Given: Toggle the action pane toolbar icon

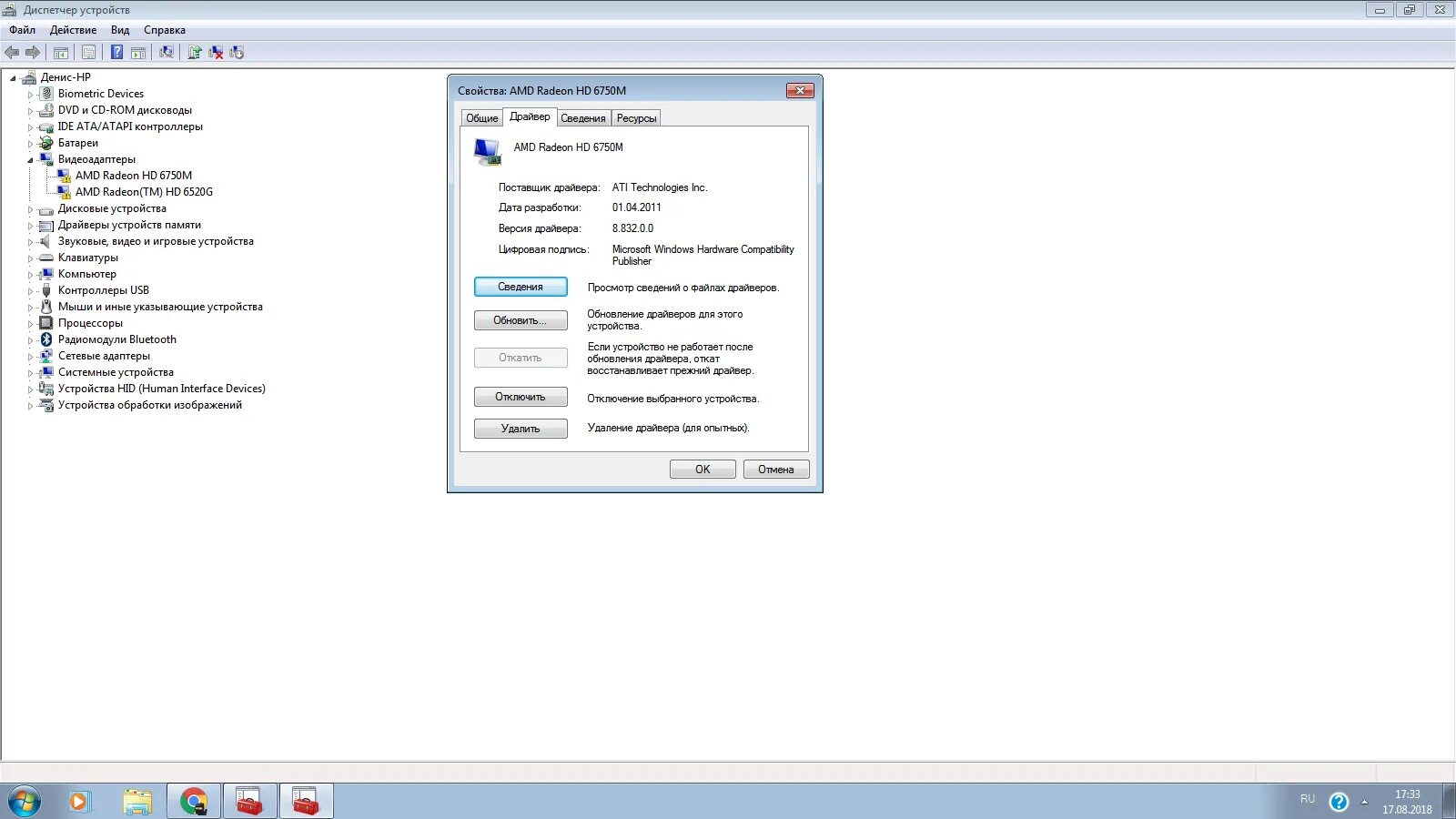Looking at the screenshot, I should [x=138, y=53].
